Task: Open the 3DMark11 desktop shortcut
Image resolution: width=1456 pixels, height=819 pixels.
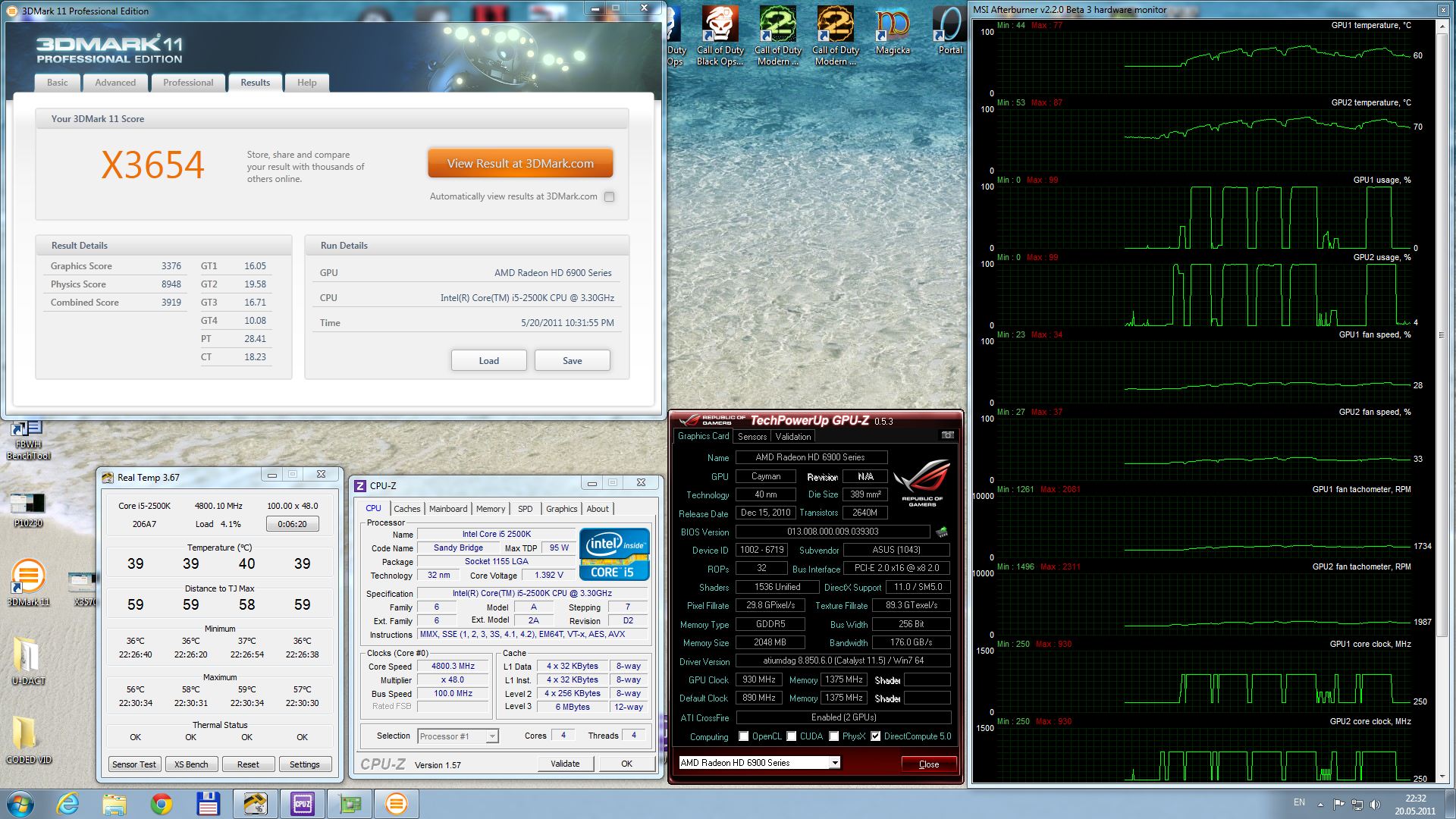Action: 28,582
